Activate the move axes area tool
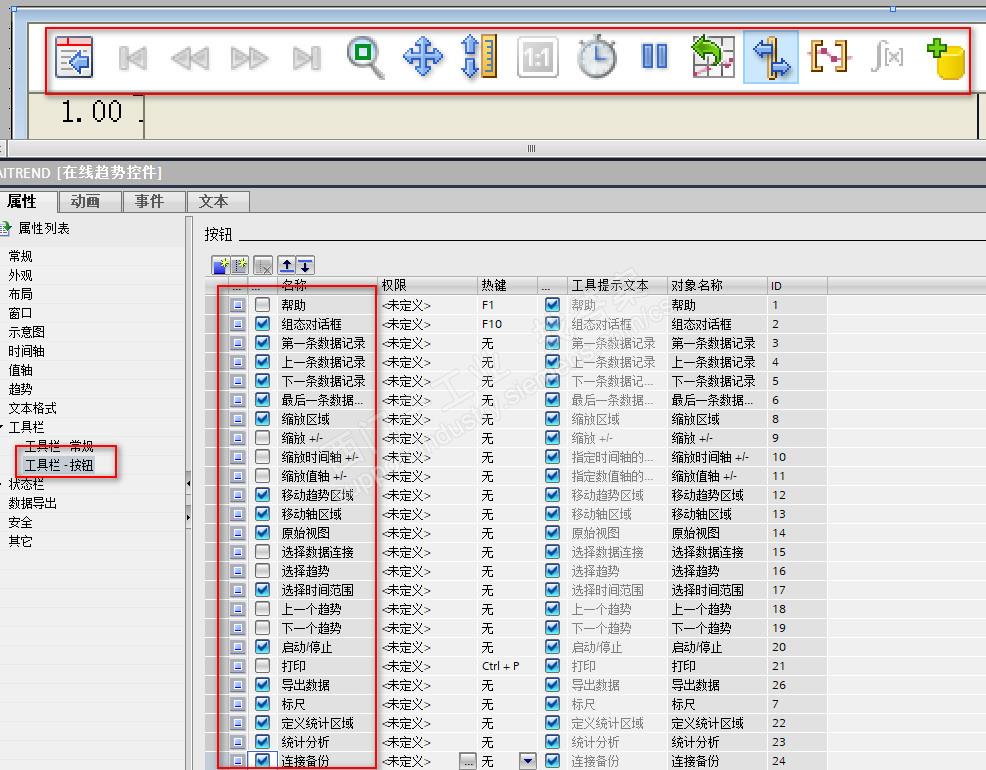The image size is (986, 770). [x=479, y=57]
